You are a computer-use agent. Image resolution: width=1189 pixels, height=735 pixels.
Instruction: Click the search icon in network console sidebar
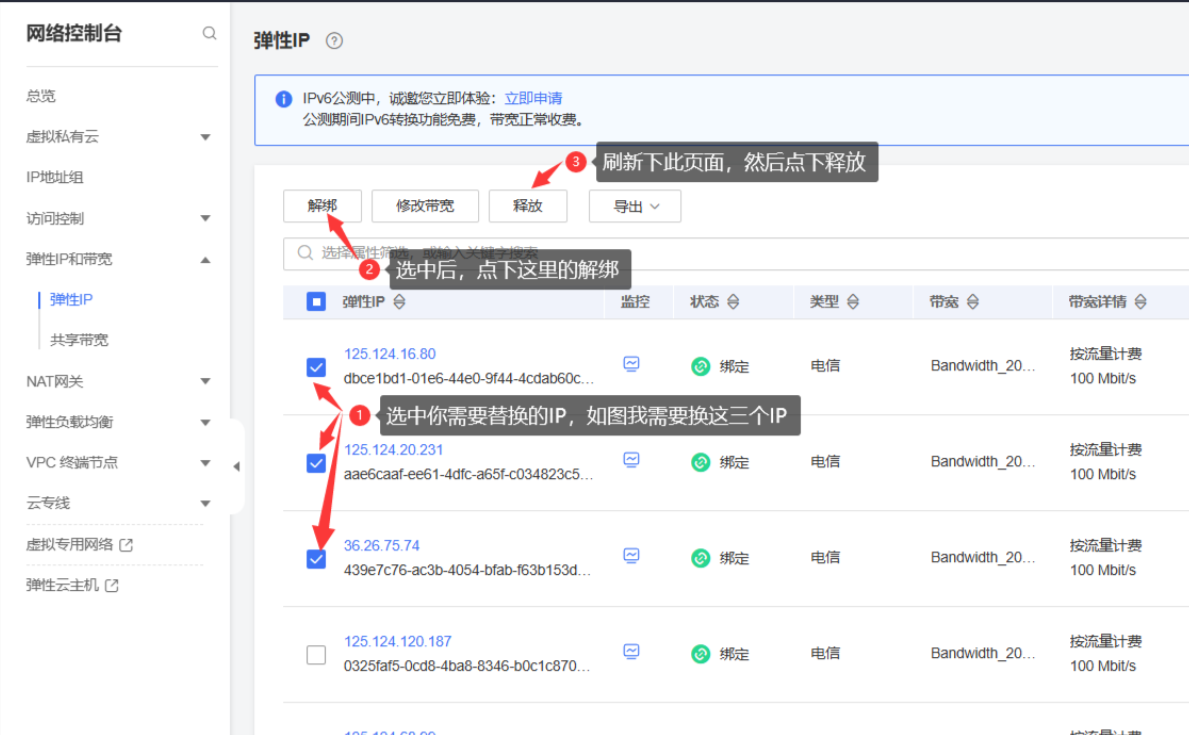tap(209, 33)
